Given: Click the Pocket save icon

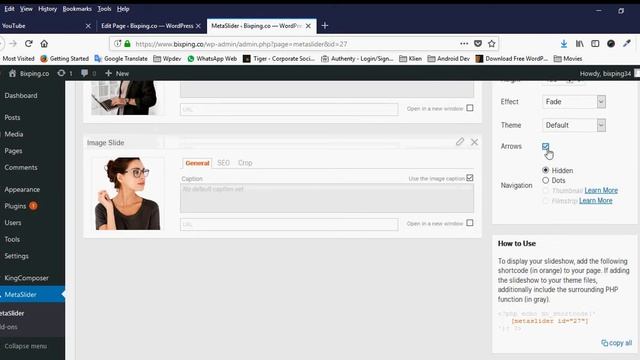Looking at the screenshot, I should [478, 44].
